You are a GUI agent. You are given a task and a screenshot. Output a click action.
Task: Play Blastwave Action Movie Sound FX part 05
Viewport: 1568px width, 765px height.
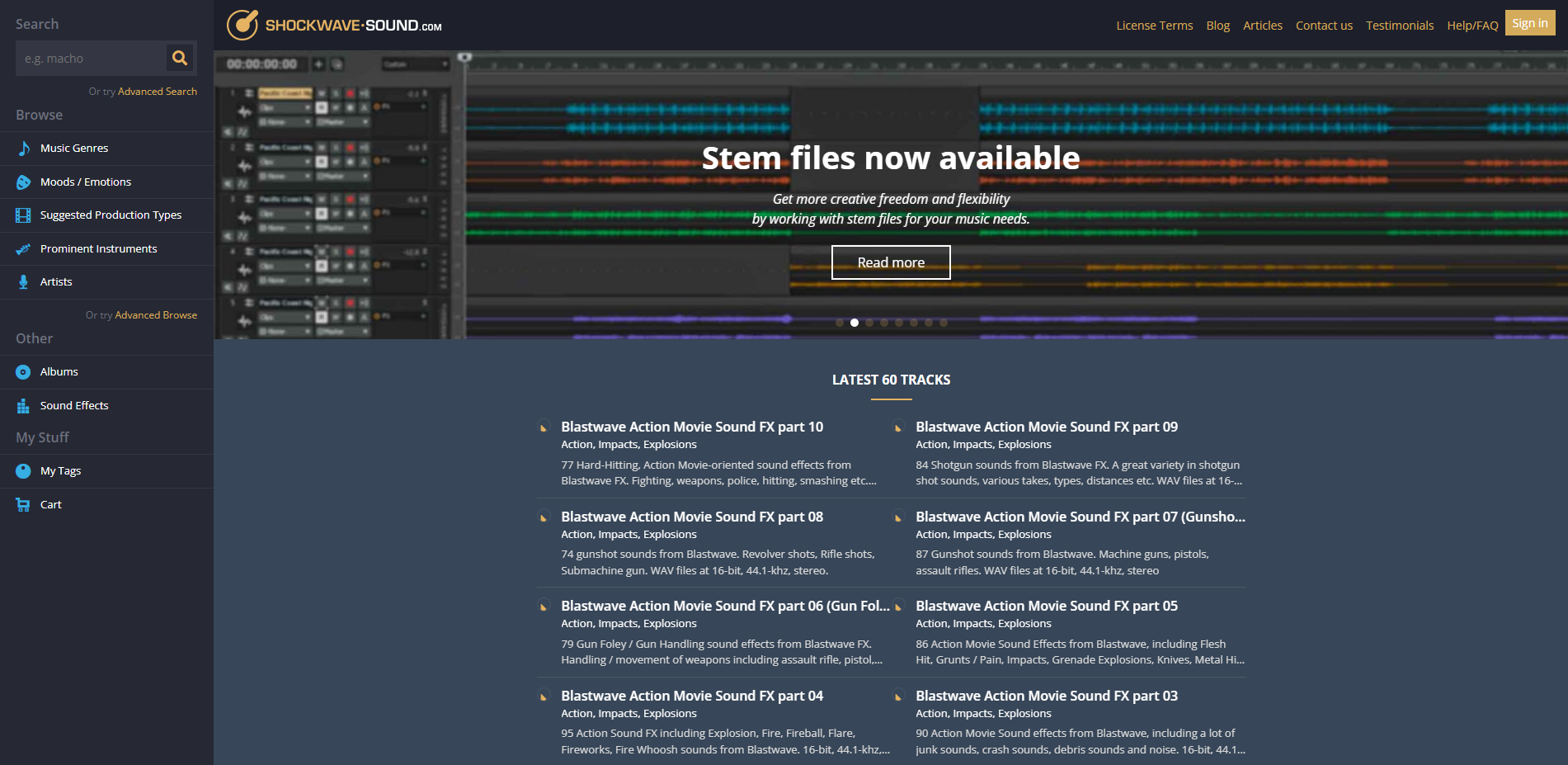898,607
